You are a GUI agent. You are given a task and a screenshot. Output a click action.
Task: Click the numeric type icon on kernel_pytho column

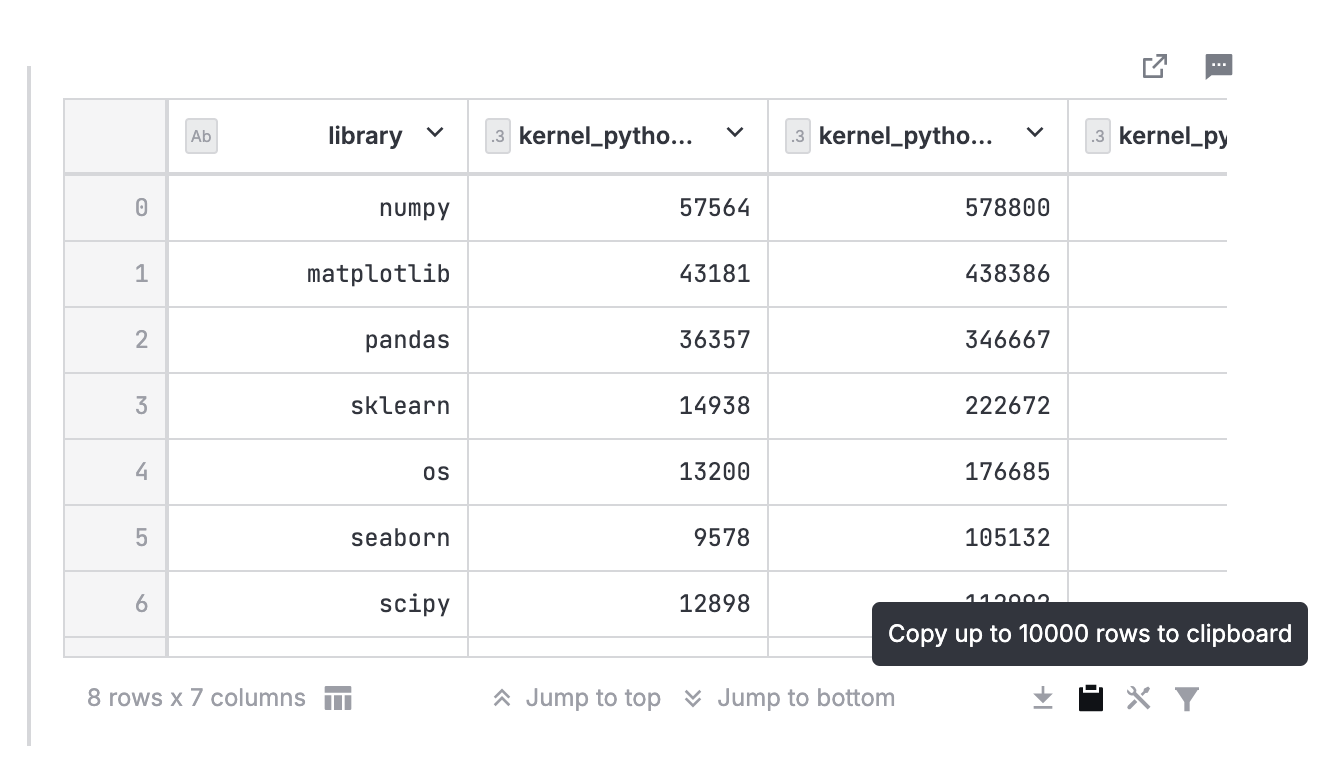pos(498,136)
